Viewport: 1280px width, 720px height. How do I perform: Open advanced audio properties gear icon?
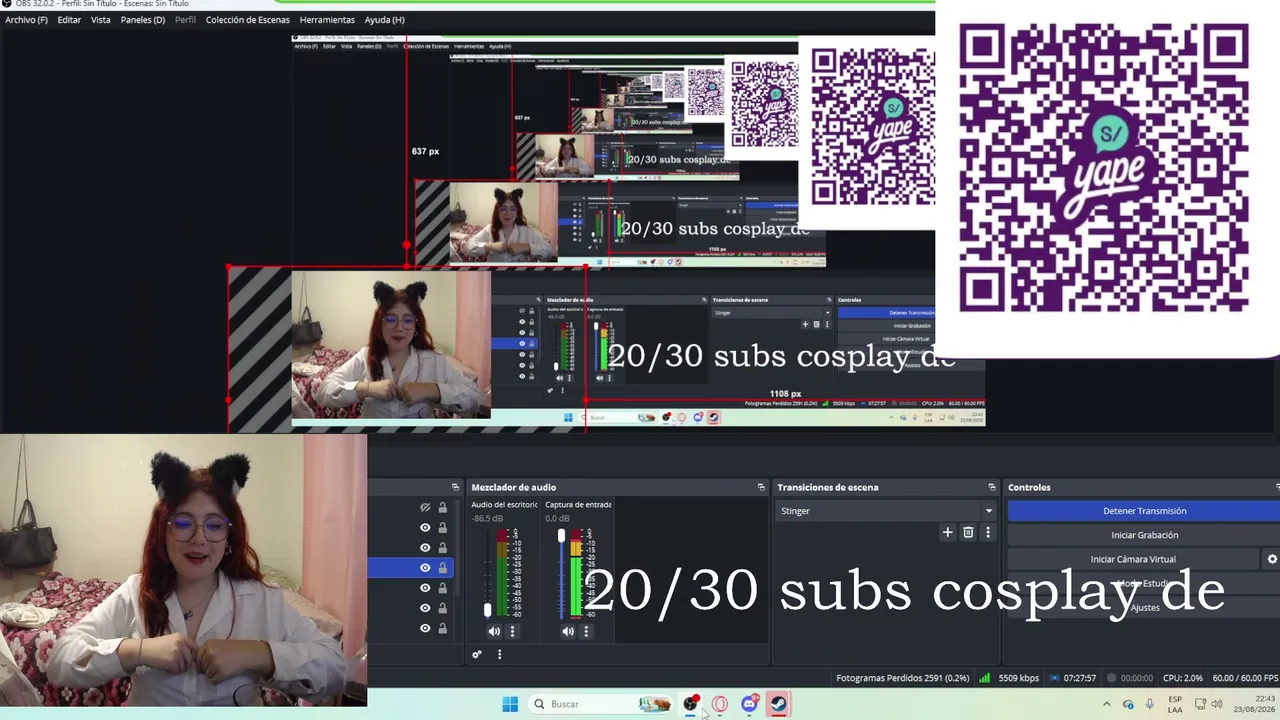[x=477, y=655]
